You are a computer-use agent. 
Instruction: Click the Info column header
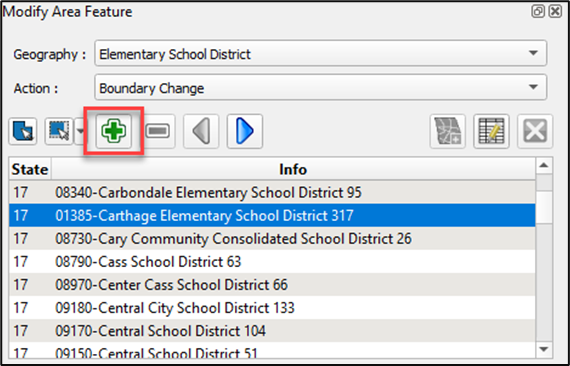[293, 169]
